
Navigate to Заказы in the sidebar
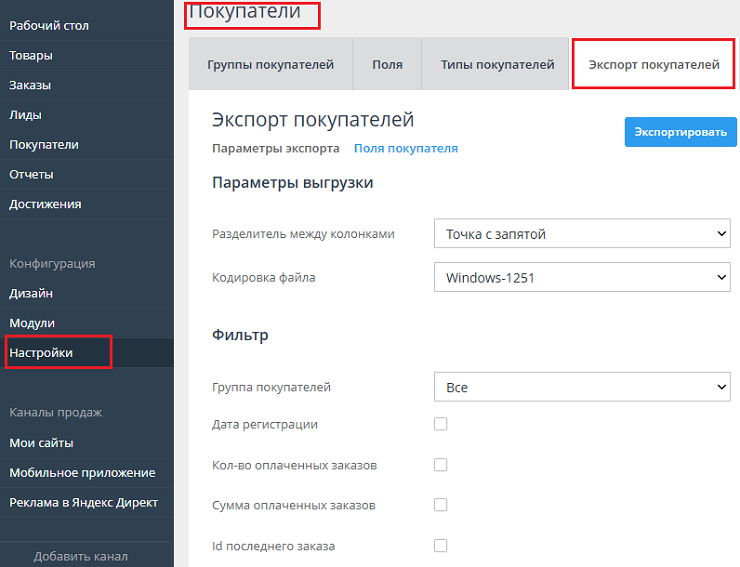(x=30, y=85)
